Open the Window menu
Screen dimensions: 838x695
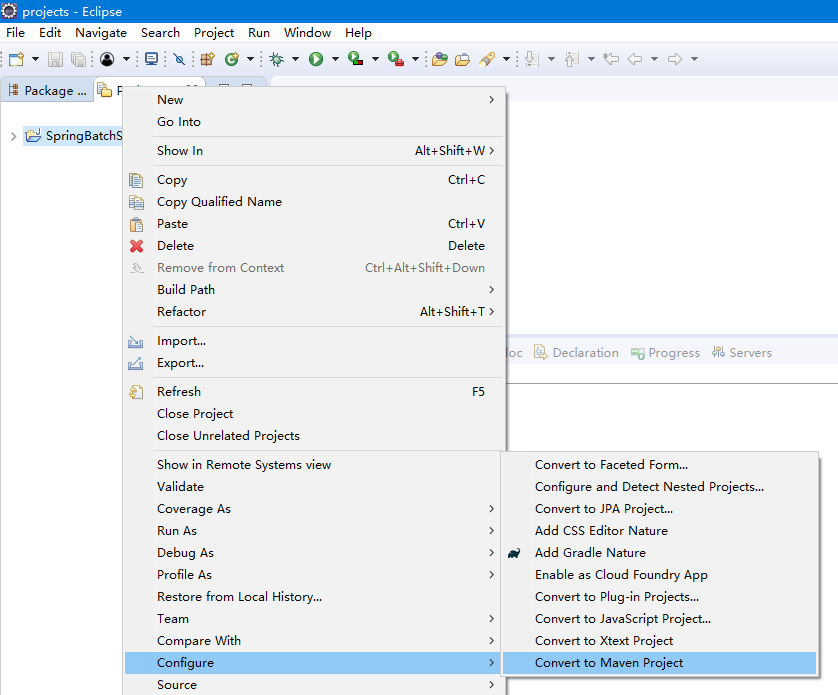pos(307,33)
